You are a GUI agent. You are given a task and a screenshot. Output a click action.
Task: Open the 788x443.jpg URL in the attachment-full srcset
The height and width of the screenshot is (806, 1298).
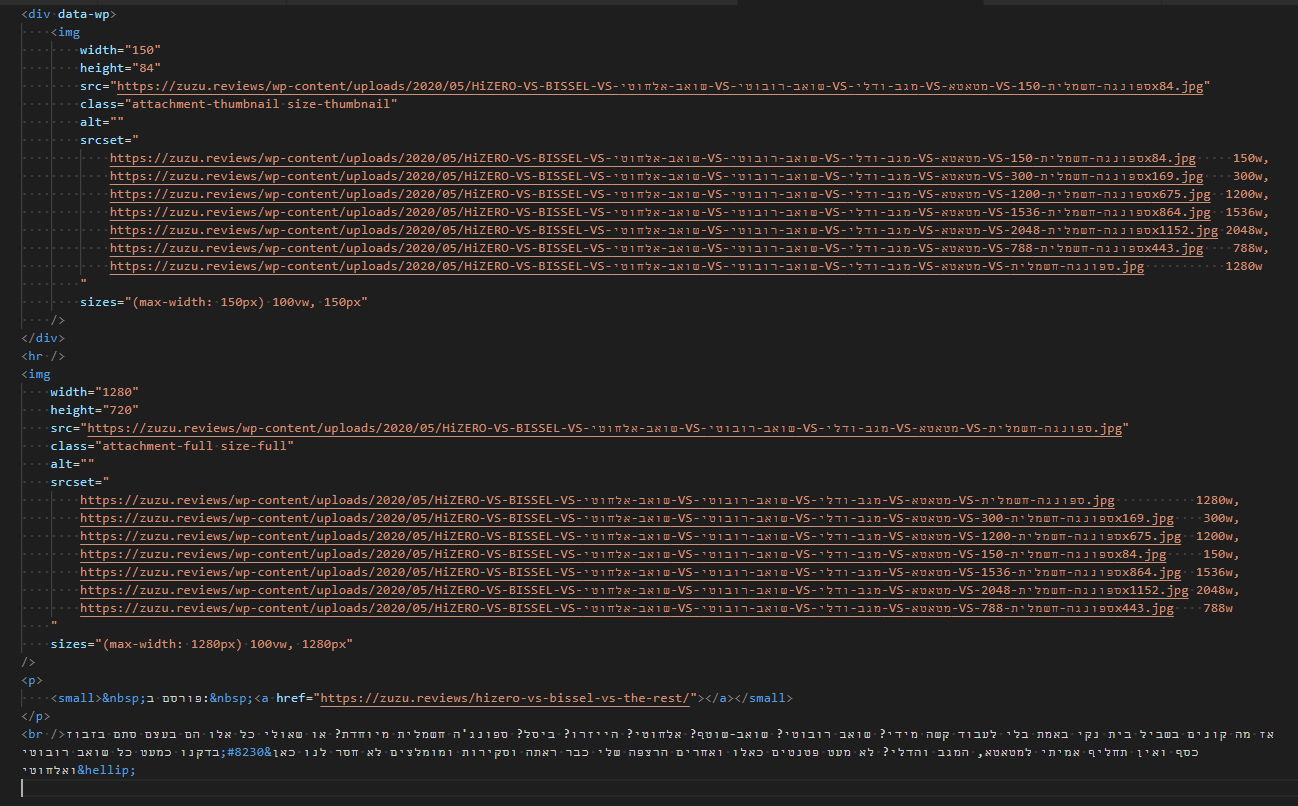(x=627, y=609)
